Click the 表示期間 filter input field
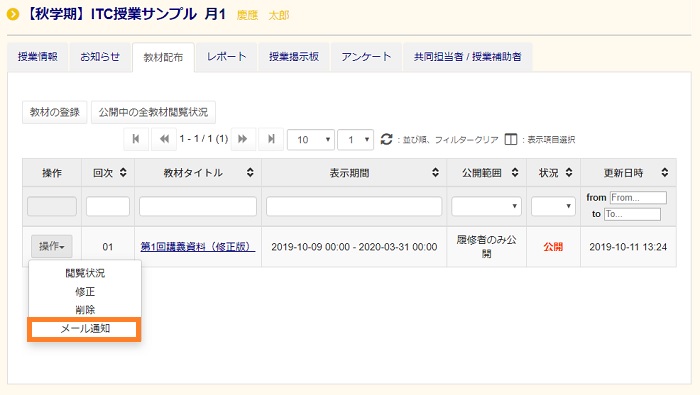Viewport: 700px width, 395px height. 354,206
